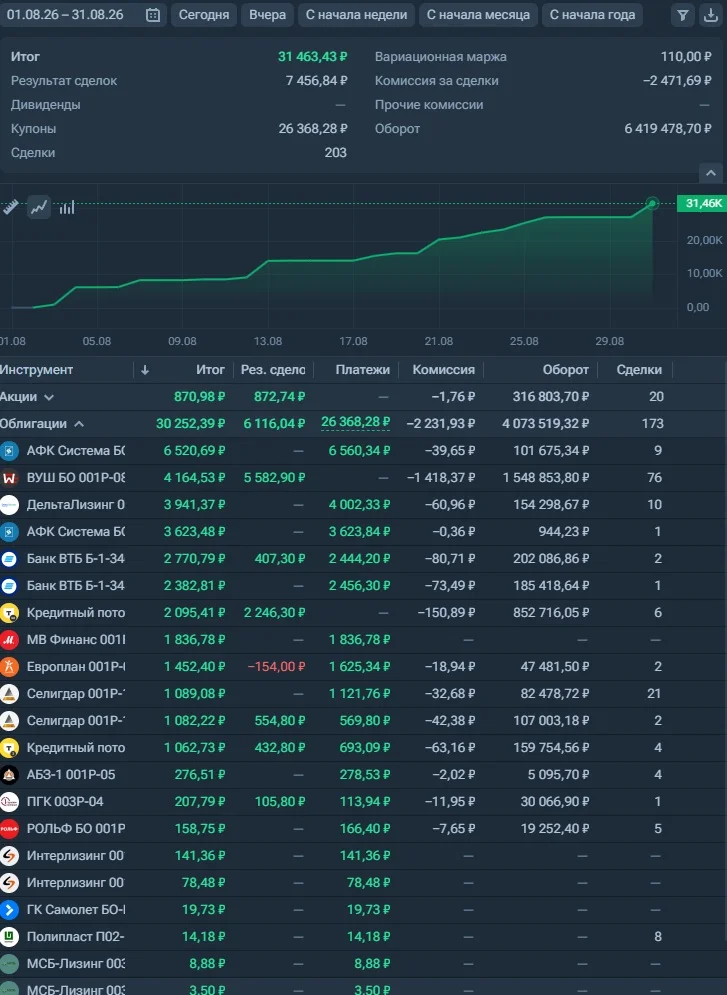Screen dimensions: 727x995
Task: Click the Вчера period button
Action: pos(267,15)
